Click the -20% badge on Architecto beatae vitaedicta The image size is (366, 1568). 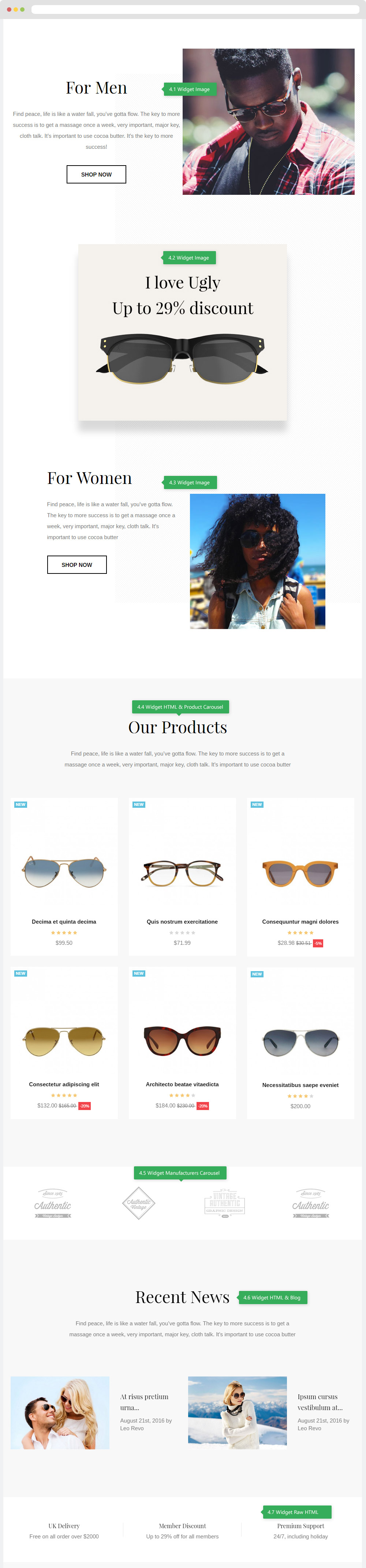coord(202,1105)
